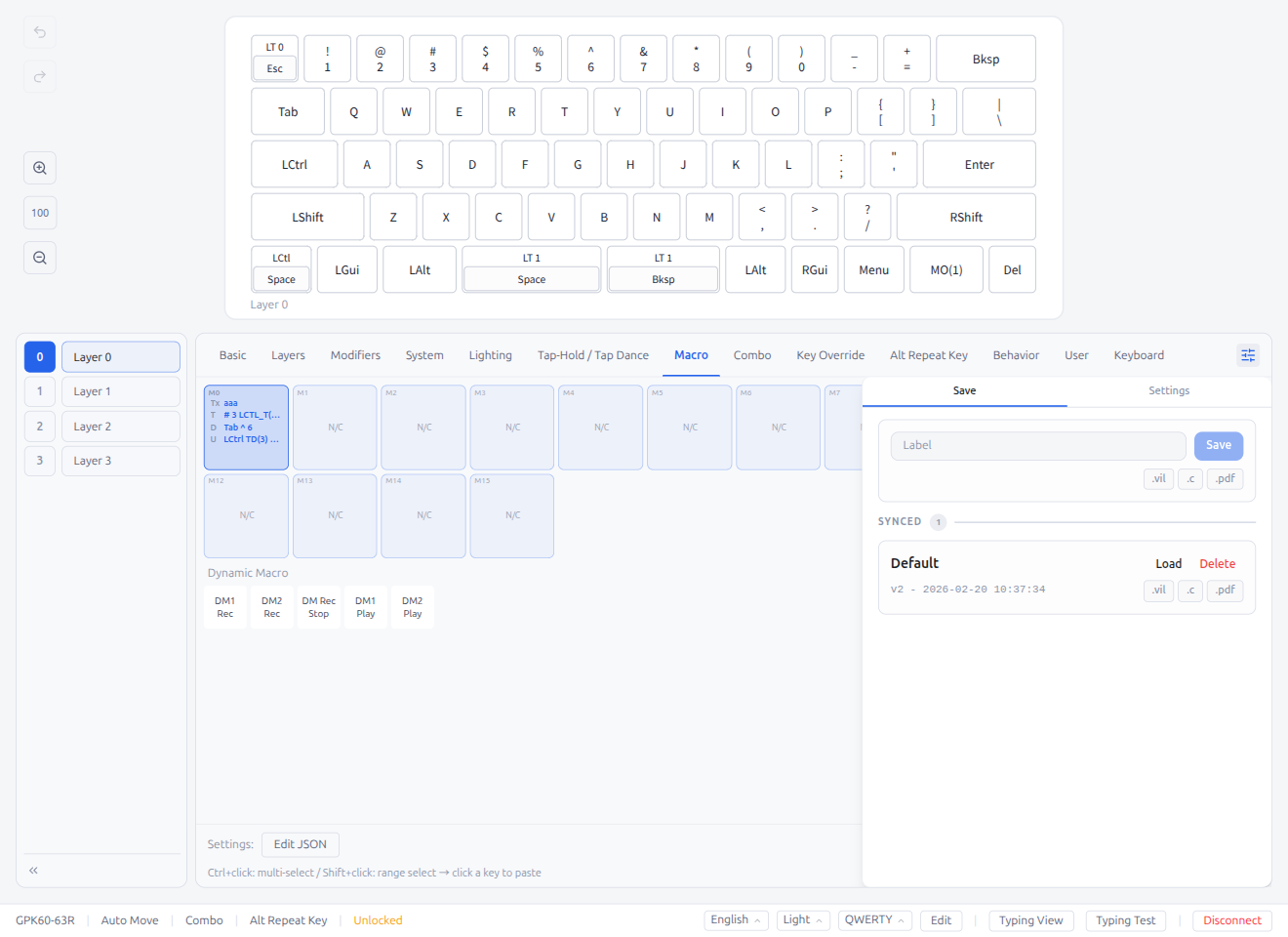
Task: Click the Disconnect button
Action: tap(1232, 920)
